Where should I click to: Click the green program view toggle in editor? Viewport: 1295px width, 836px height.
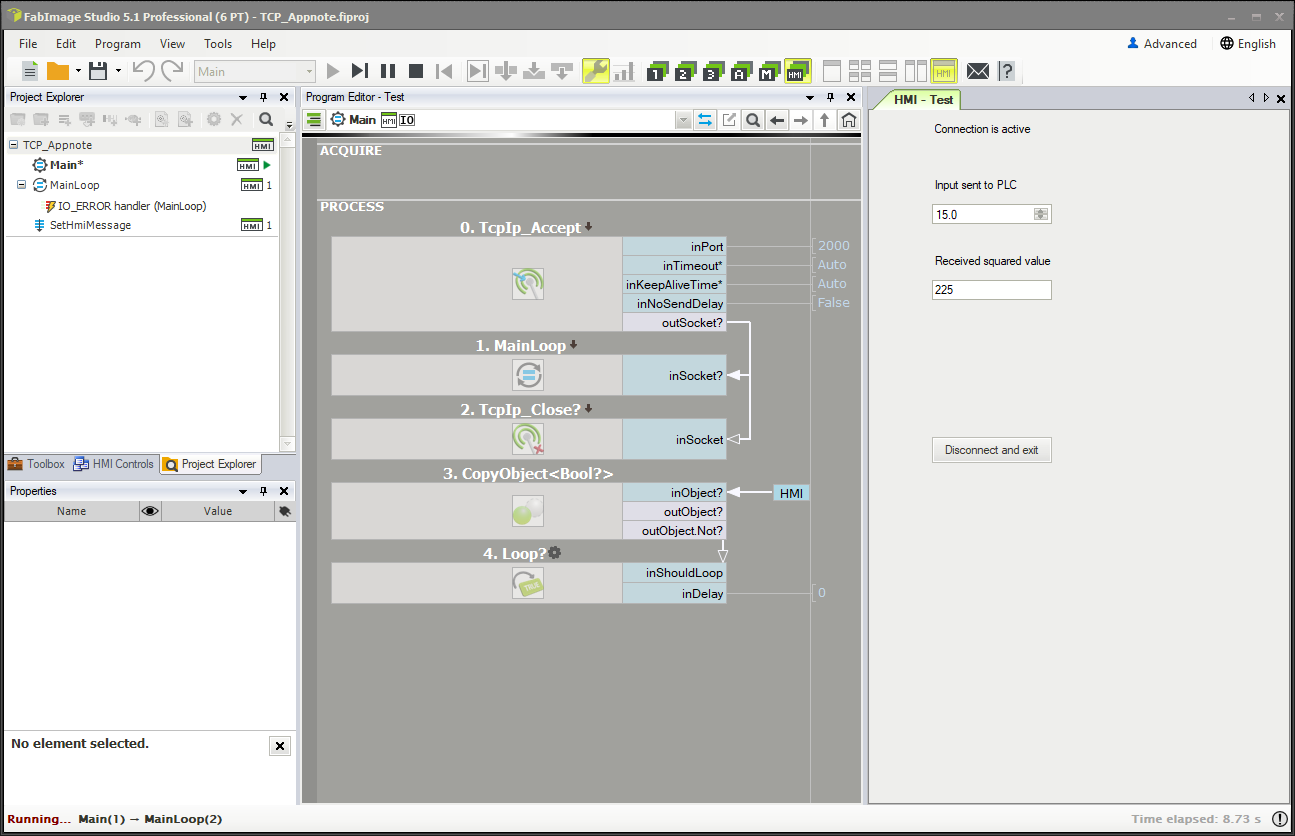pyautogui.click(x=314, y=120)
